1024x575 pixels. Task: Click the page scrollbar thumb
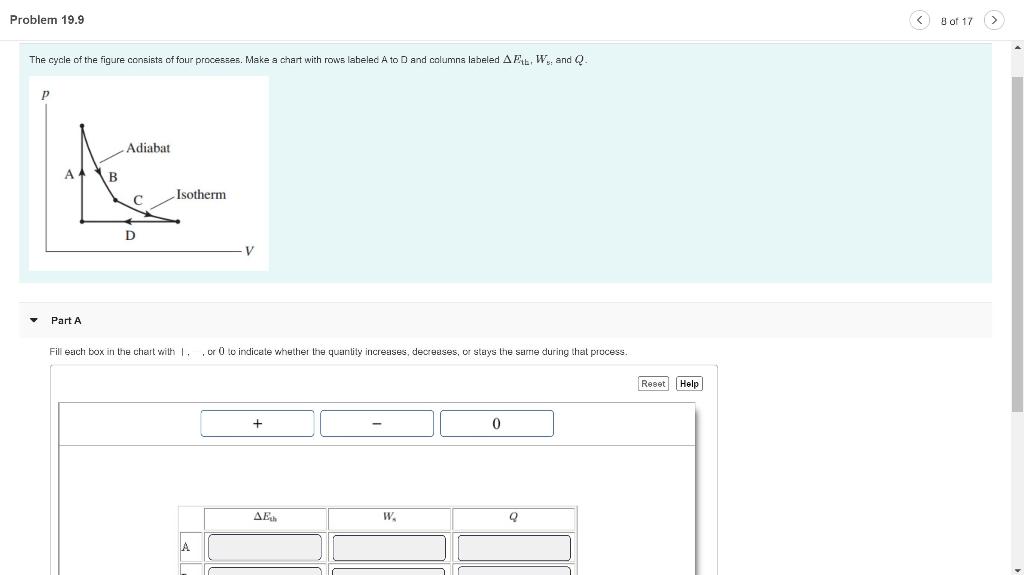click(x=1017, y=243)
